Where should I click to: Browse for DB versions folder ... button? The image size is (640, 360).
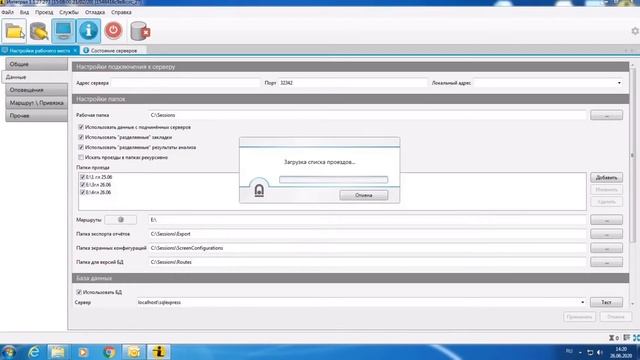point(607,262)
